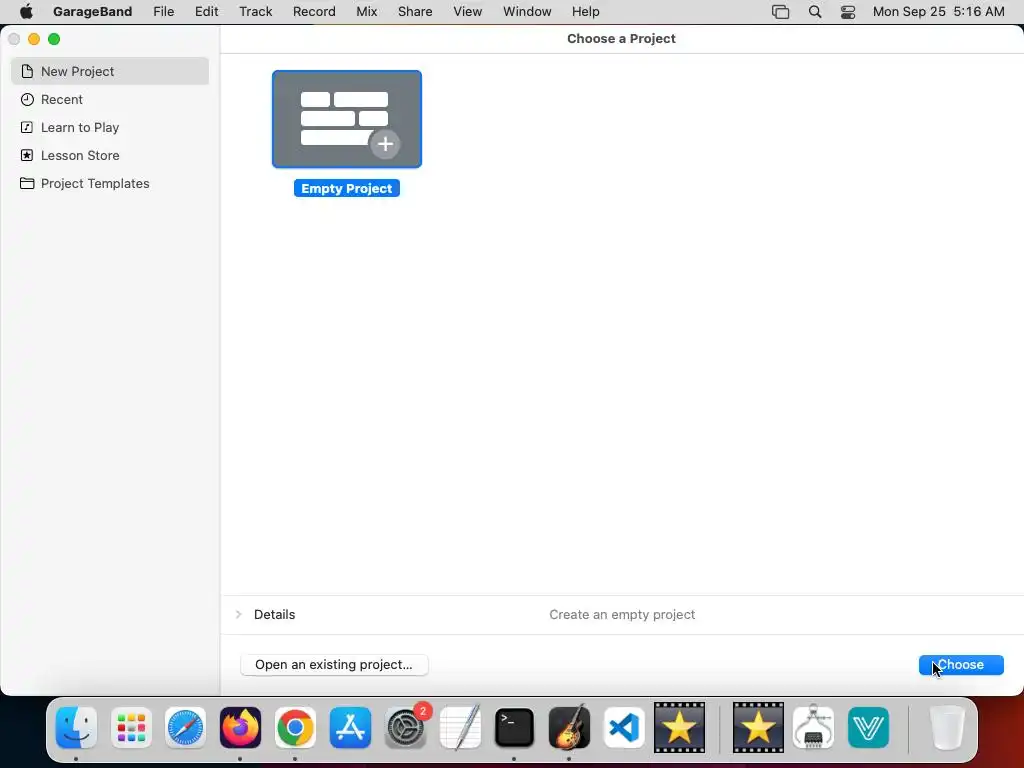Launch Firefox from the Dock
This screenshot has width=1024, height=768.
coord(240,728)
